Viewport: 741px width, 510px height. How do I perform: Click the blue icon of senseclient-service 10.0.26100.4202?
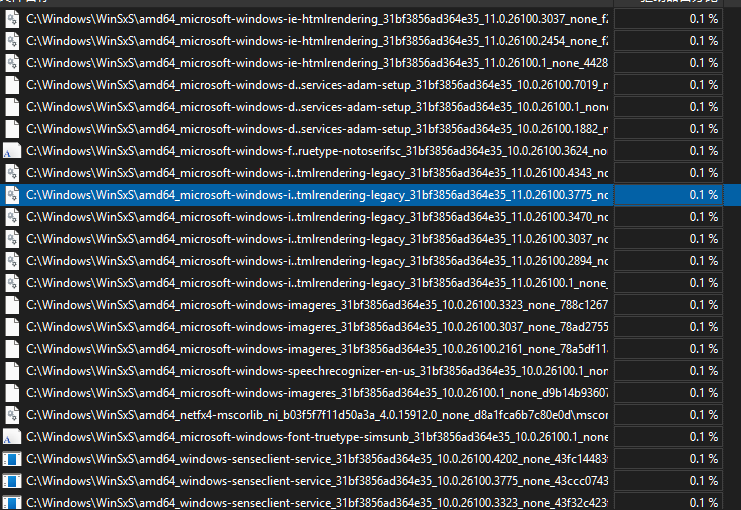click(12, 459)
